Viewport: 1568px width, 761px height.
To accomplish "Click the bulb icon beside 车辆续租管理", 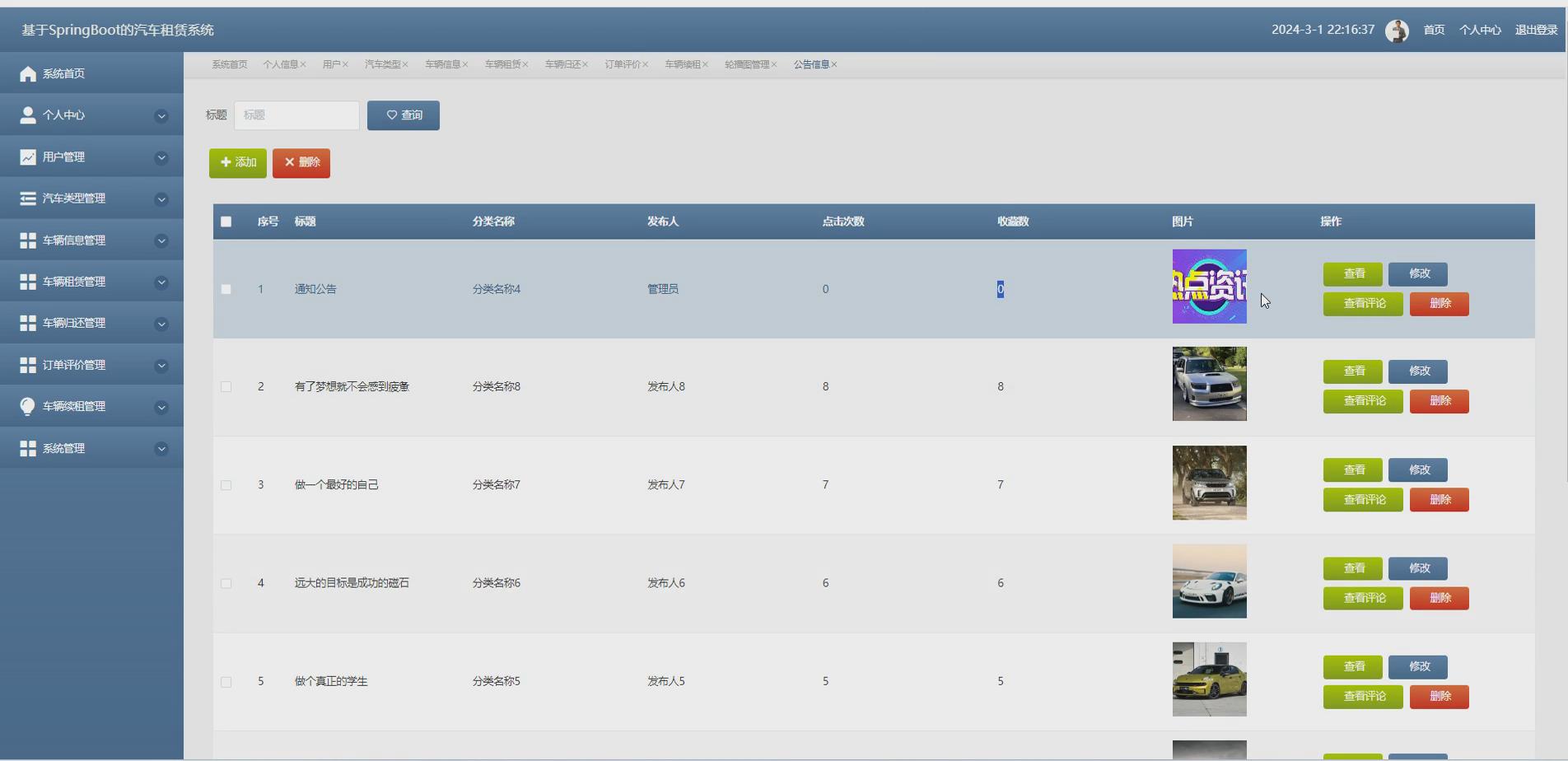I will tap(28, 406).
